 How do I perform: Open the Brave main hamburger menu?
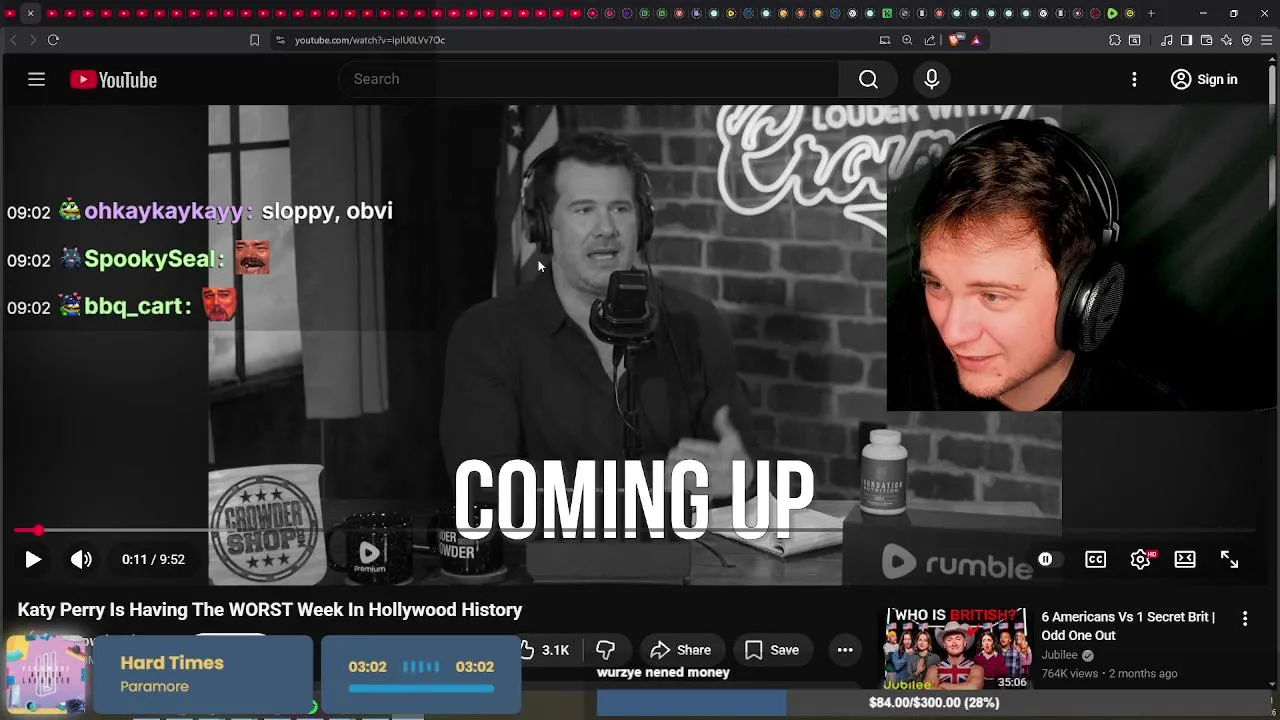(1267, 40)
